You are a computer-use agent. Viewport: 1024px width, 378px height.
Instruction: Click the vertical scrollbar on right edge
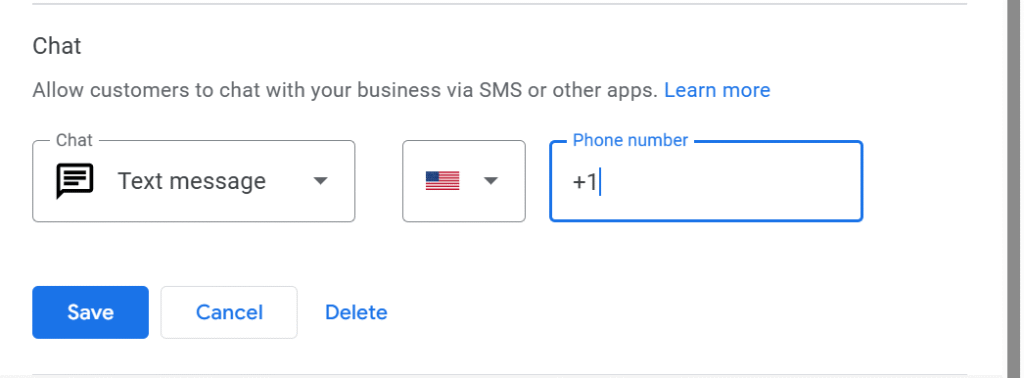(x=1015, y=188)
